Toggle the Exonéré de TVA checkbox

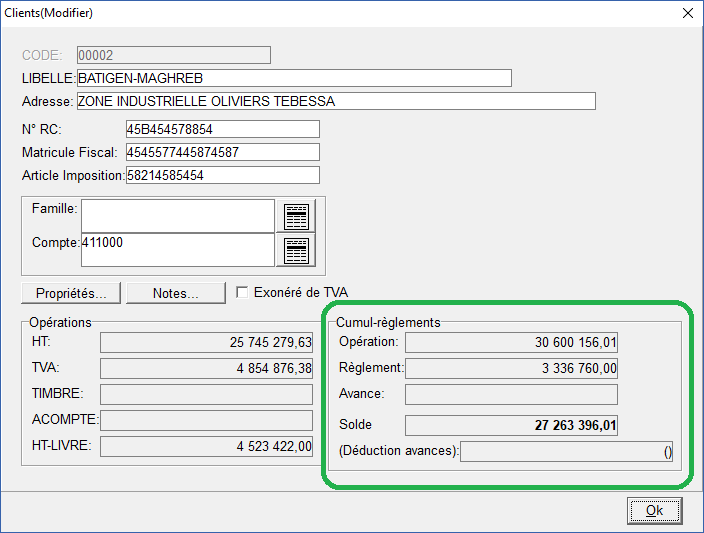[242, 292]
